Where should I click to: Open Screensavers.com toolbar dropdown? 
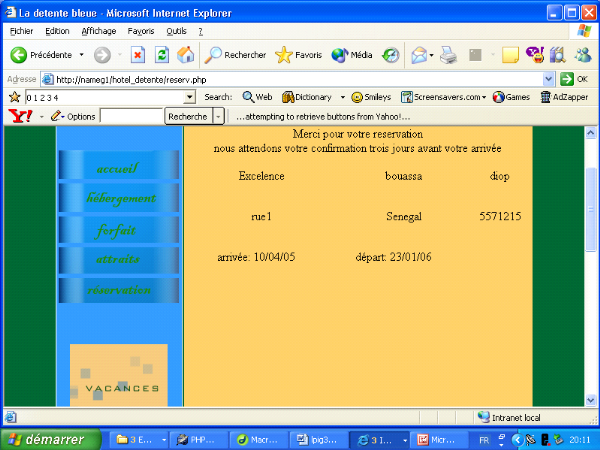pyautogui.click(x=443, y=97)
